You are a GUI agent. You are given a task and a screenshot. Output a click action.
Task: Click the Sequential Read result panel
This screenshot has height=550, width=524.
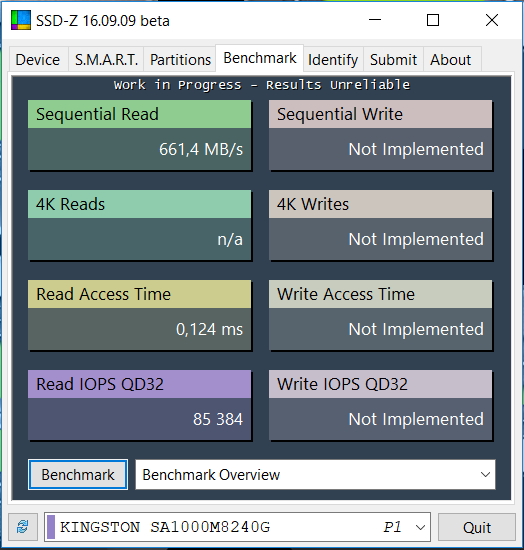[140, 135]
